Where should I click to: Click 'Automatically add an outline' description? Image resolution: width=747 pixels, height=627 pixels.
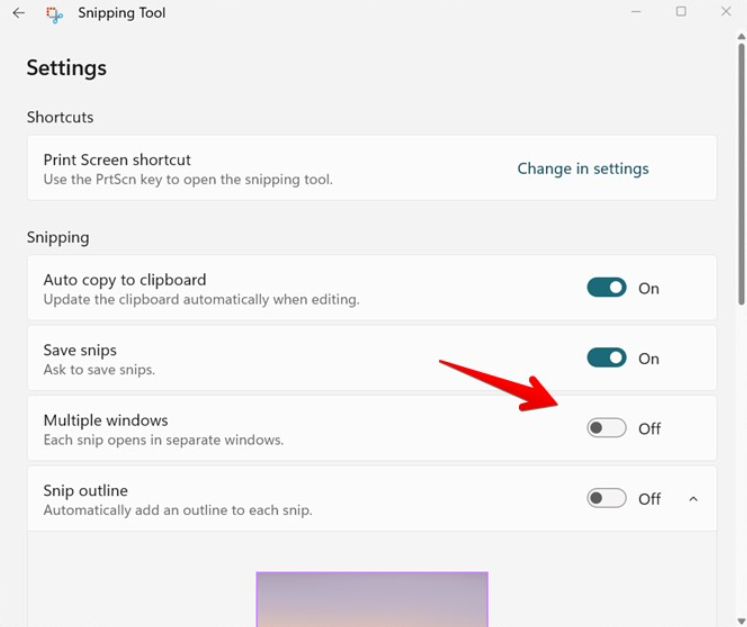click(x=178, y=510)
